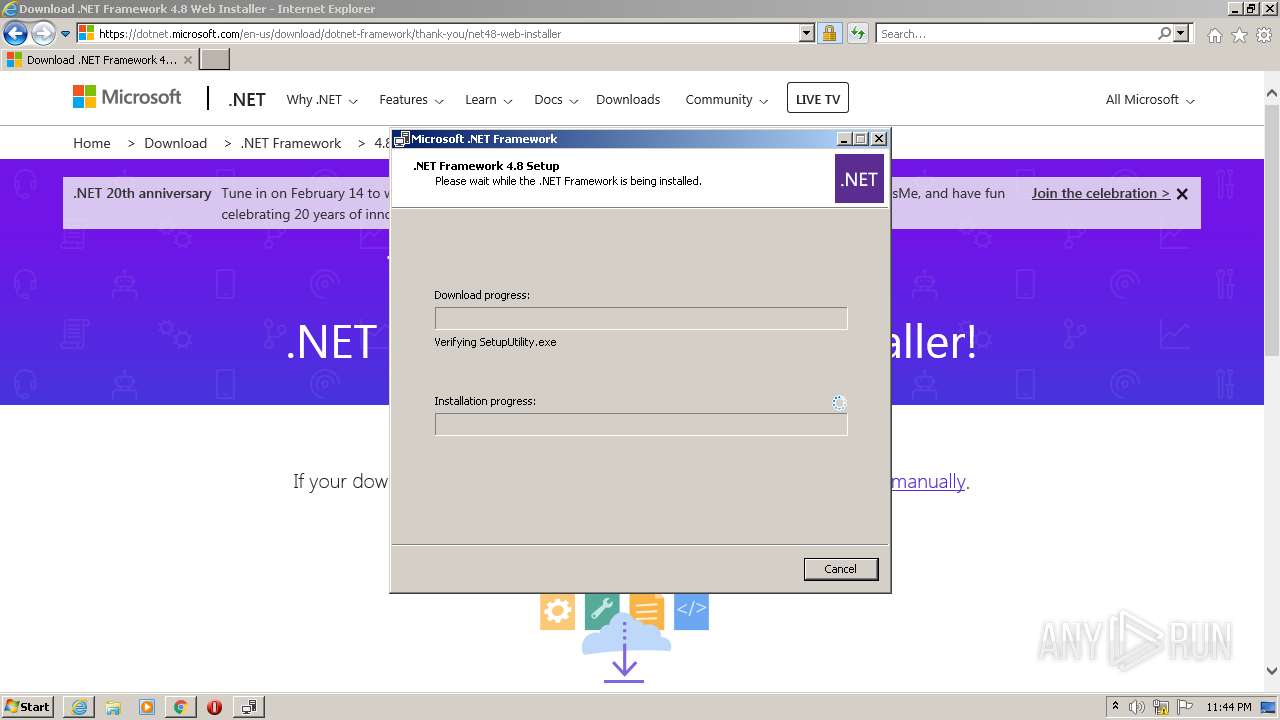This screenshot has height=720, width=1280.
Task: Expand the Learn menu
Action: pos(488,100)
